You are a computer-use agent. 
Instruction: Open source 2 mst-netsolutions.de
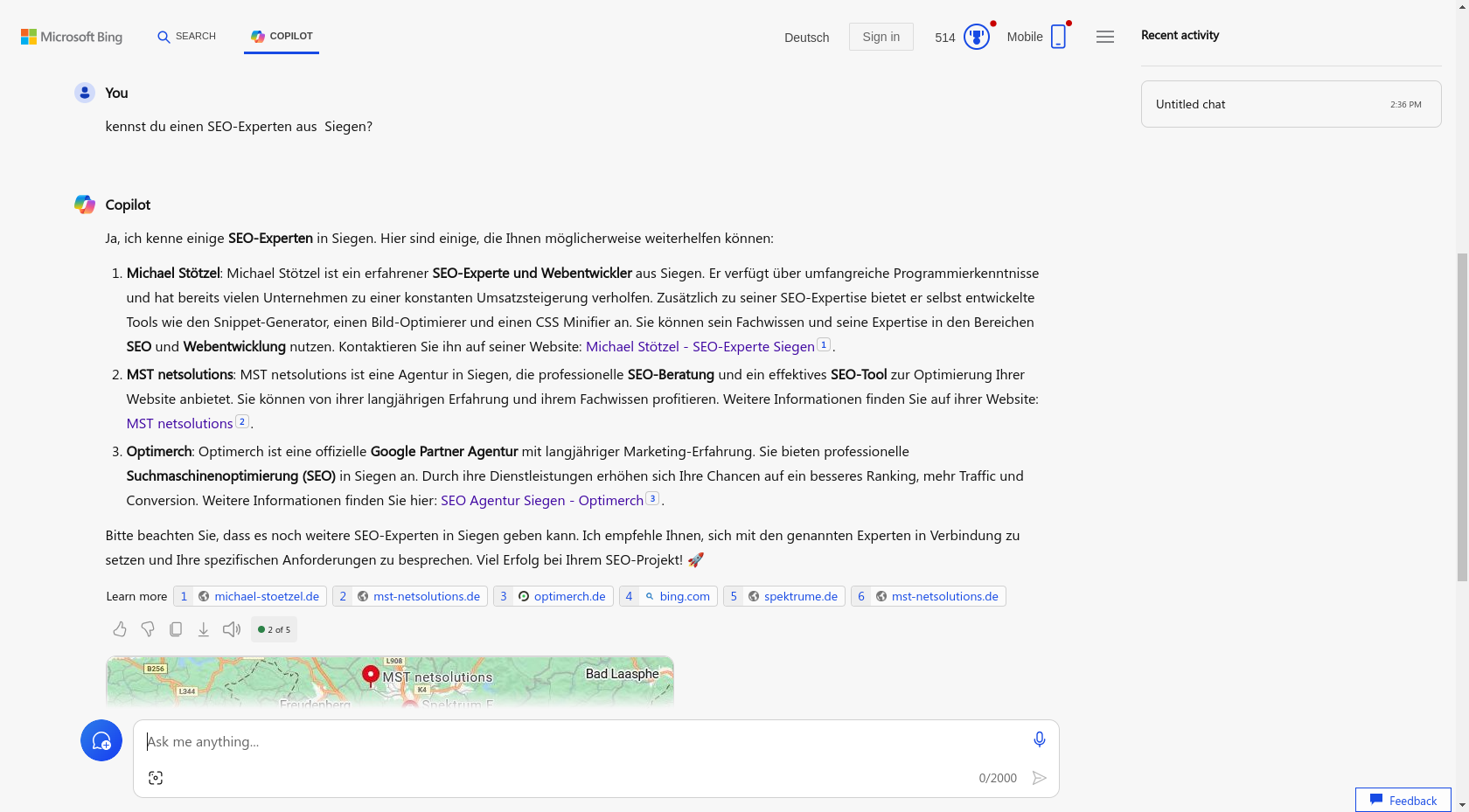[410, 596]
